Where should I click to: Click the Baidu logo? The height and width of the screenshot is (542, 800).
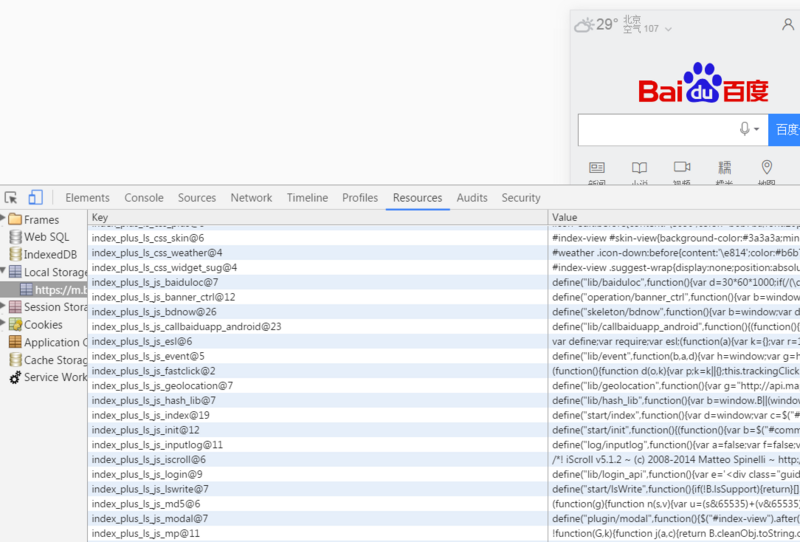[704, 83]
